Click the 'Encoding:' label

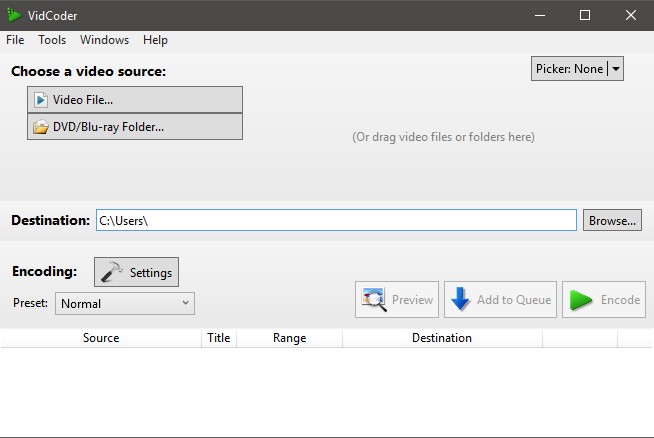45,271
